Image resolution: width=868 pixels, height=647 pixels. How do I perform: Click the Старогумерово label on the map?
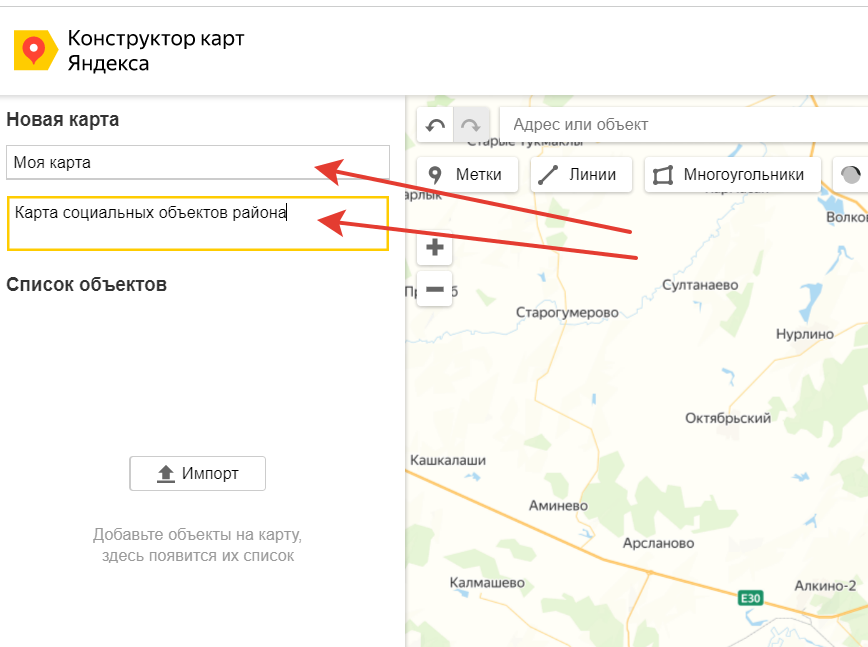567,312
